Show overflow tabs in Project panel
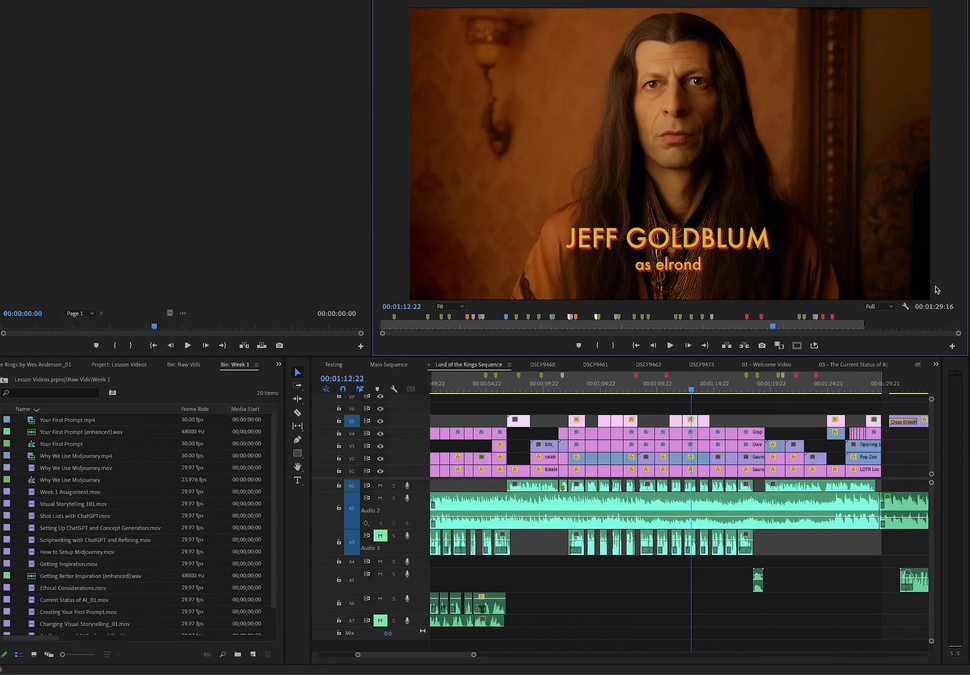970x675 pixels. pos(278,364)
